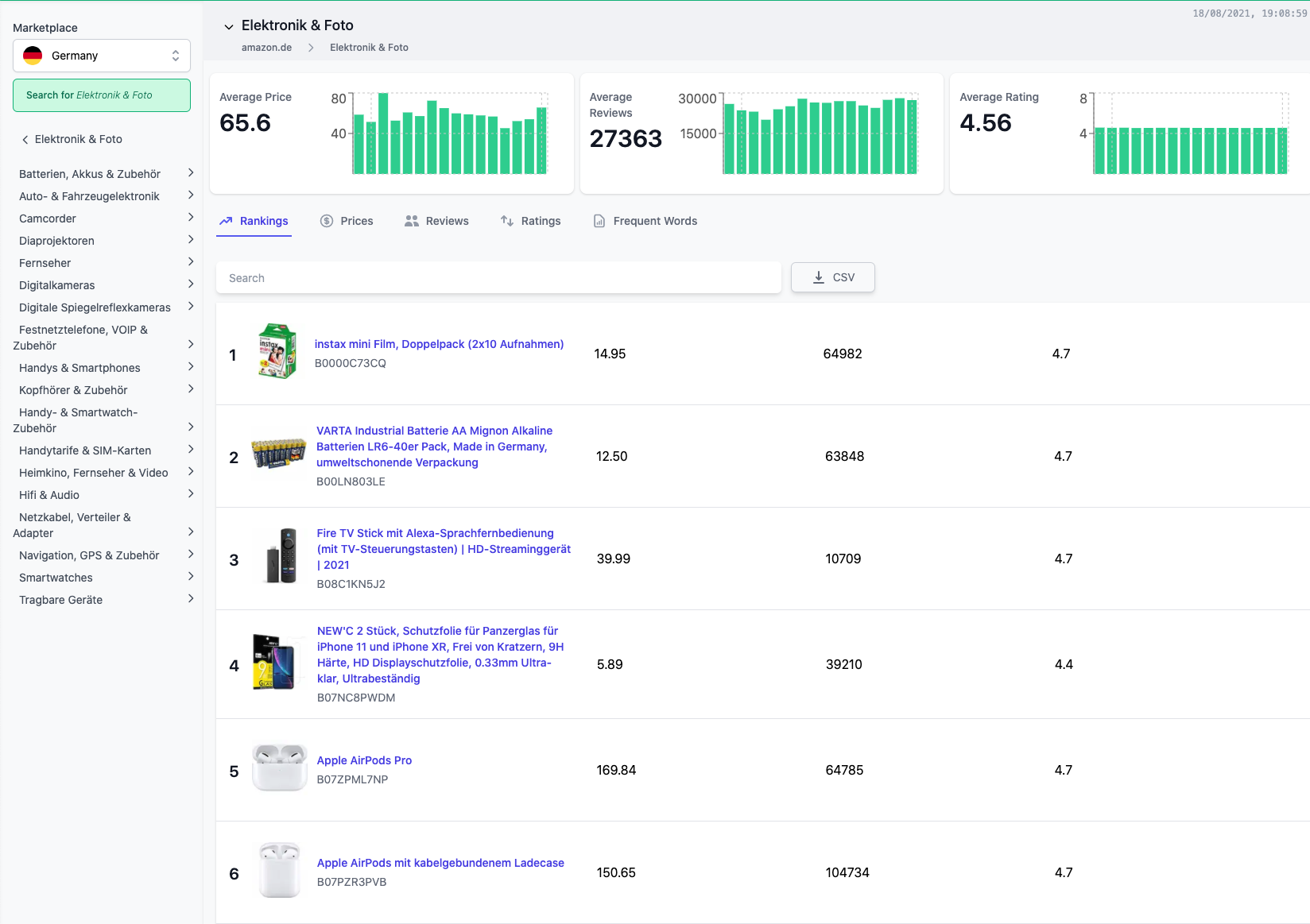Collapse the Elektronik & Foto header chevron
This screenshot has height=924, width=1310.
pyautogui.click(x=229, y=26)
